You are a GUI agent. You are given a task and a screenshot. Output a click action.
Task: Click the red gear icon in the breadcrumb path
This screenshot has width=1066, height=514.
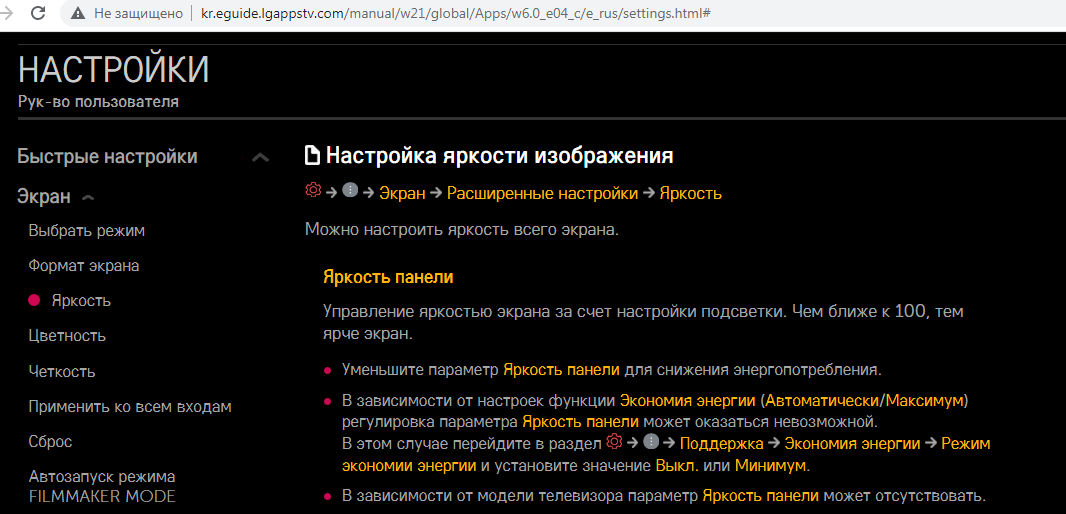point(313,191)
